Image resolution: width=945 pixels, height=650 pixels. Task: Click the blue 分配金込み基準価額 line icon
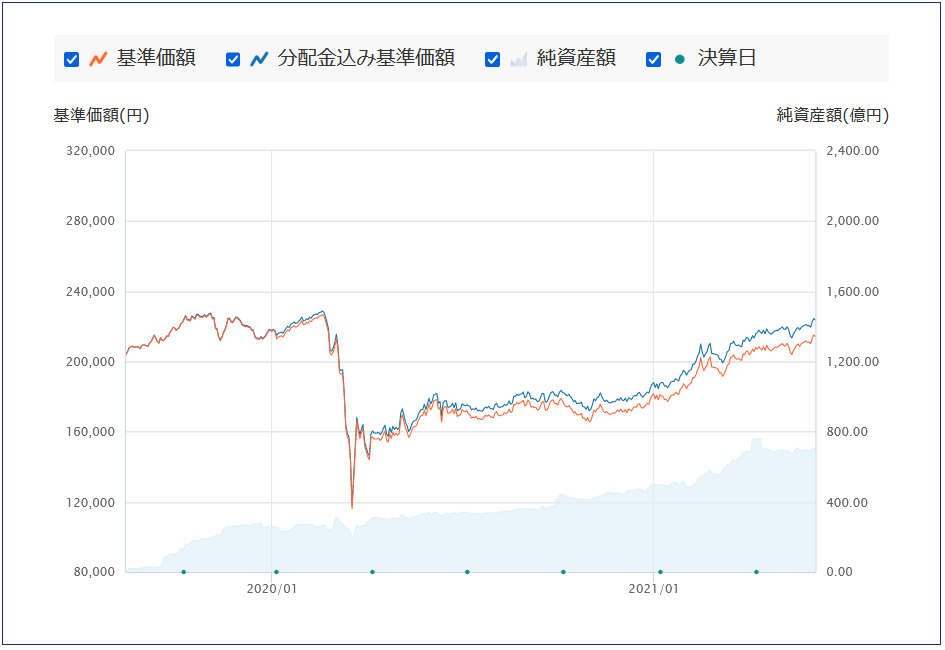[259, 58]
